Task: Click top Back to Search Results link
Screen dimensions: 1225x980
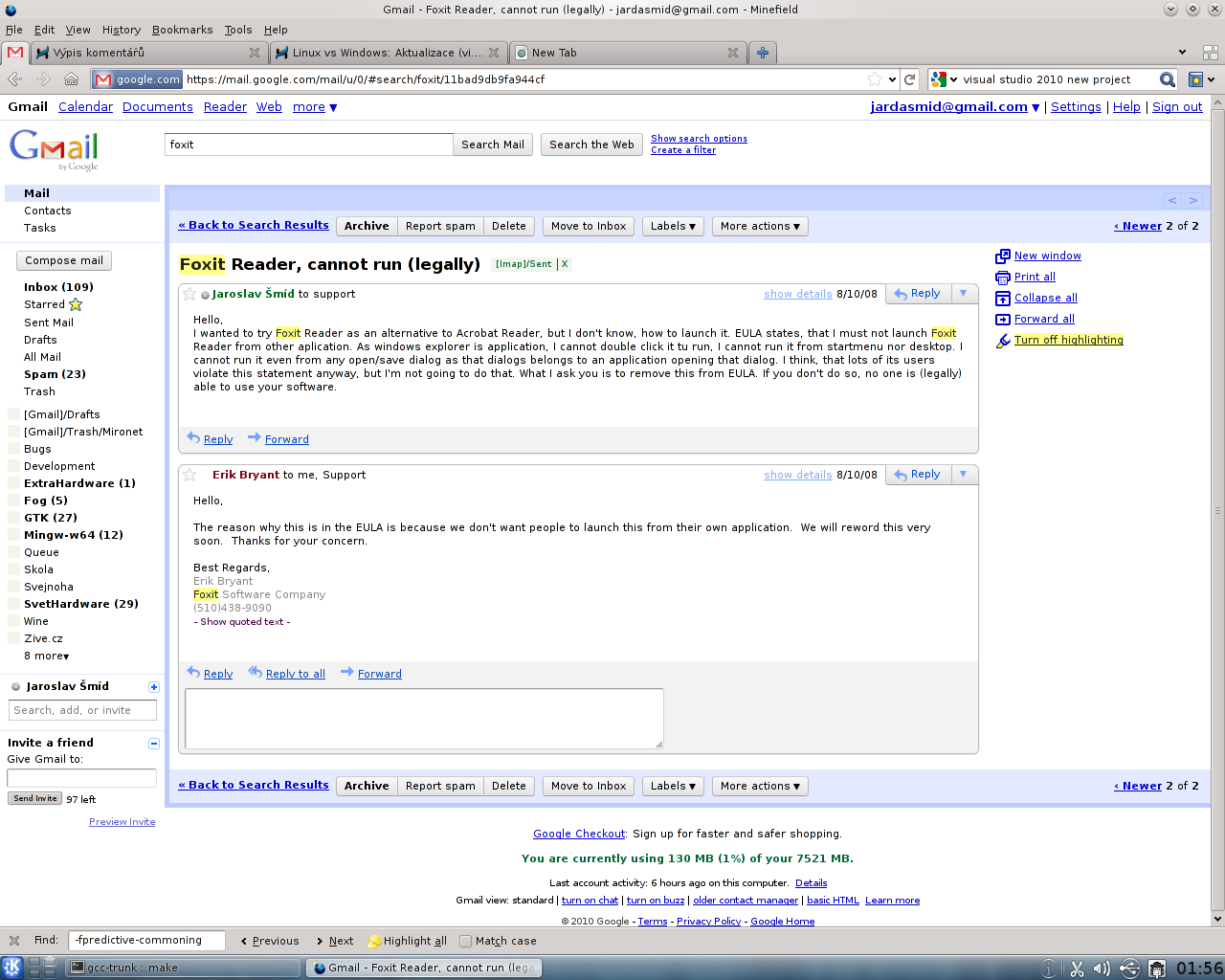Action: click(254, 225)
